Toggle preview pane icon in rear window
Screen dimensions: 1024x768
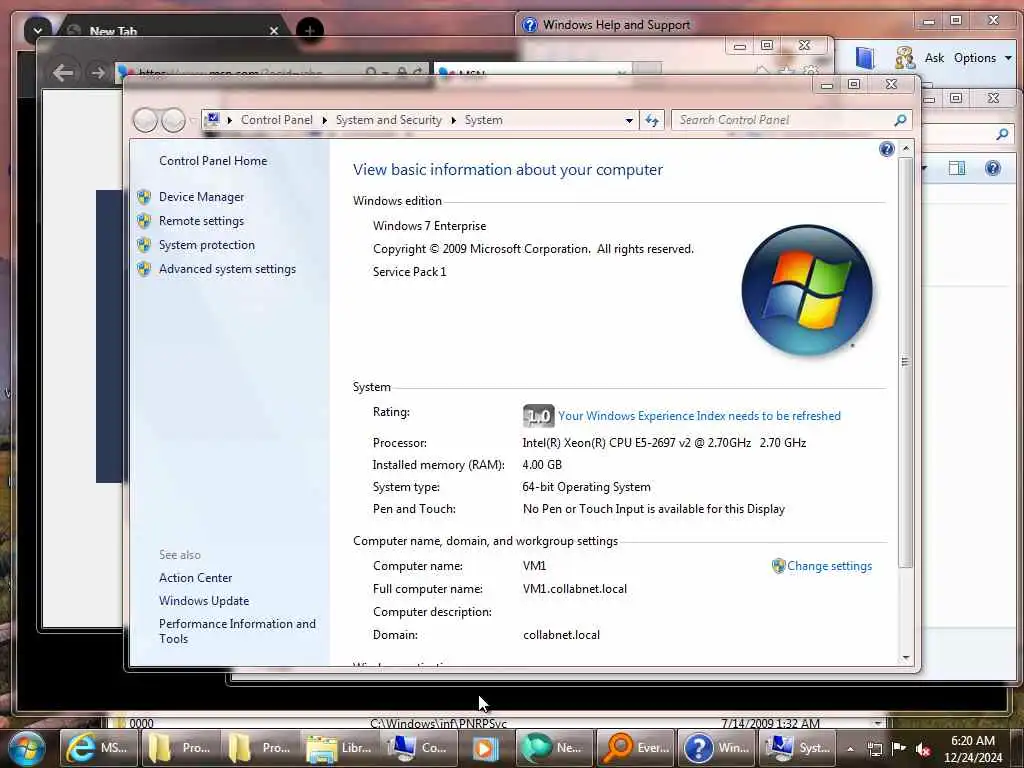[x=957, y=168]
